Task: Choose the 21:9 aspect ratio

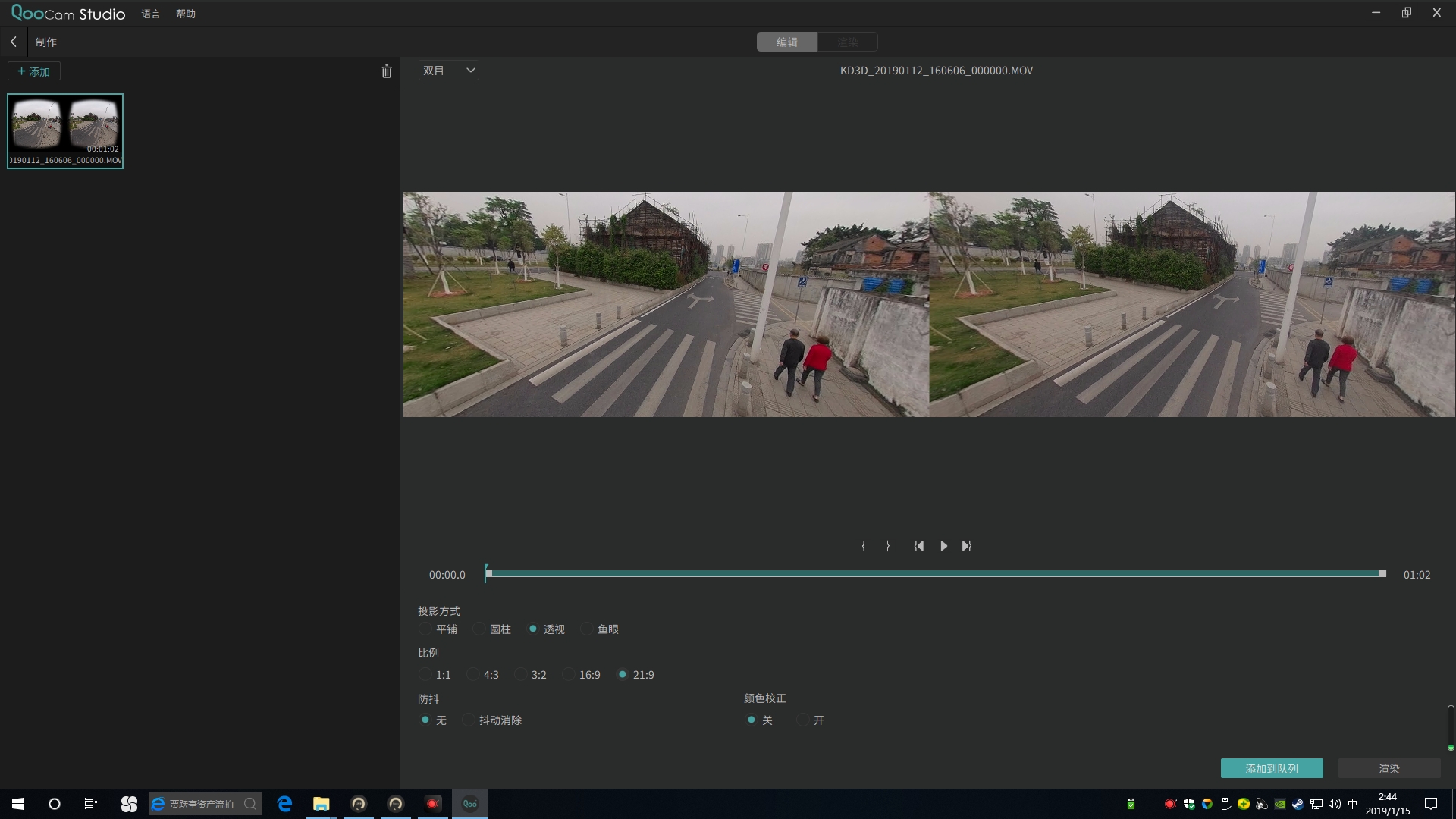Action: [x=635, y=675]
